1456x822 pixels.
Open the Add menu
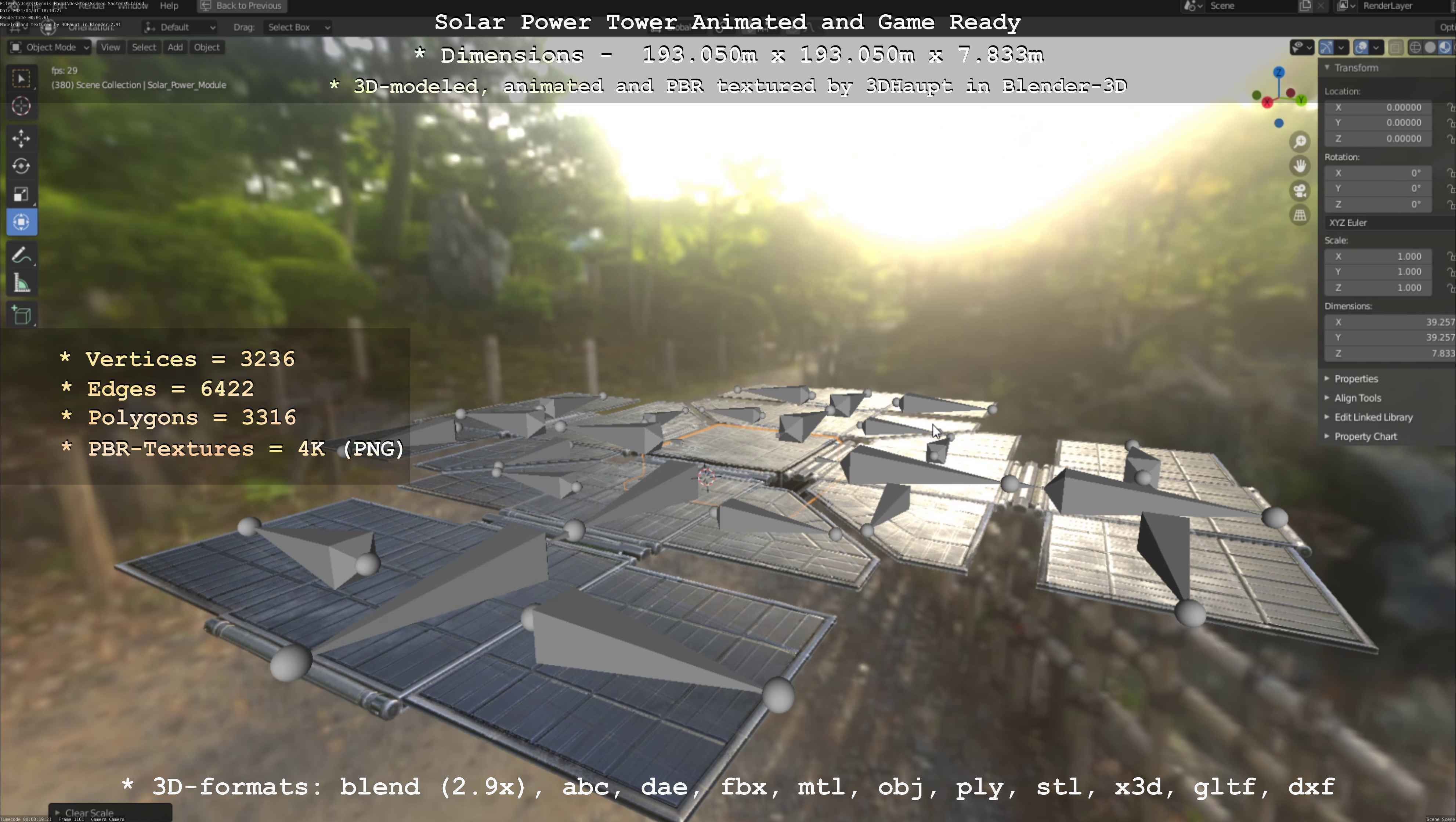(175, 47)
